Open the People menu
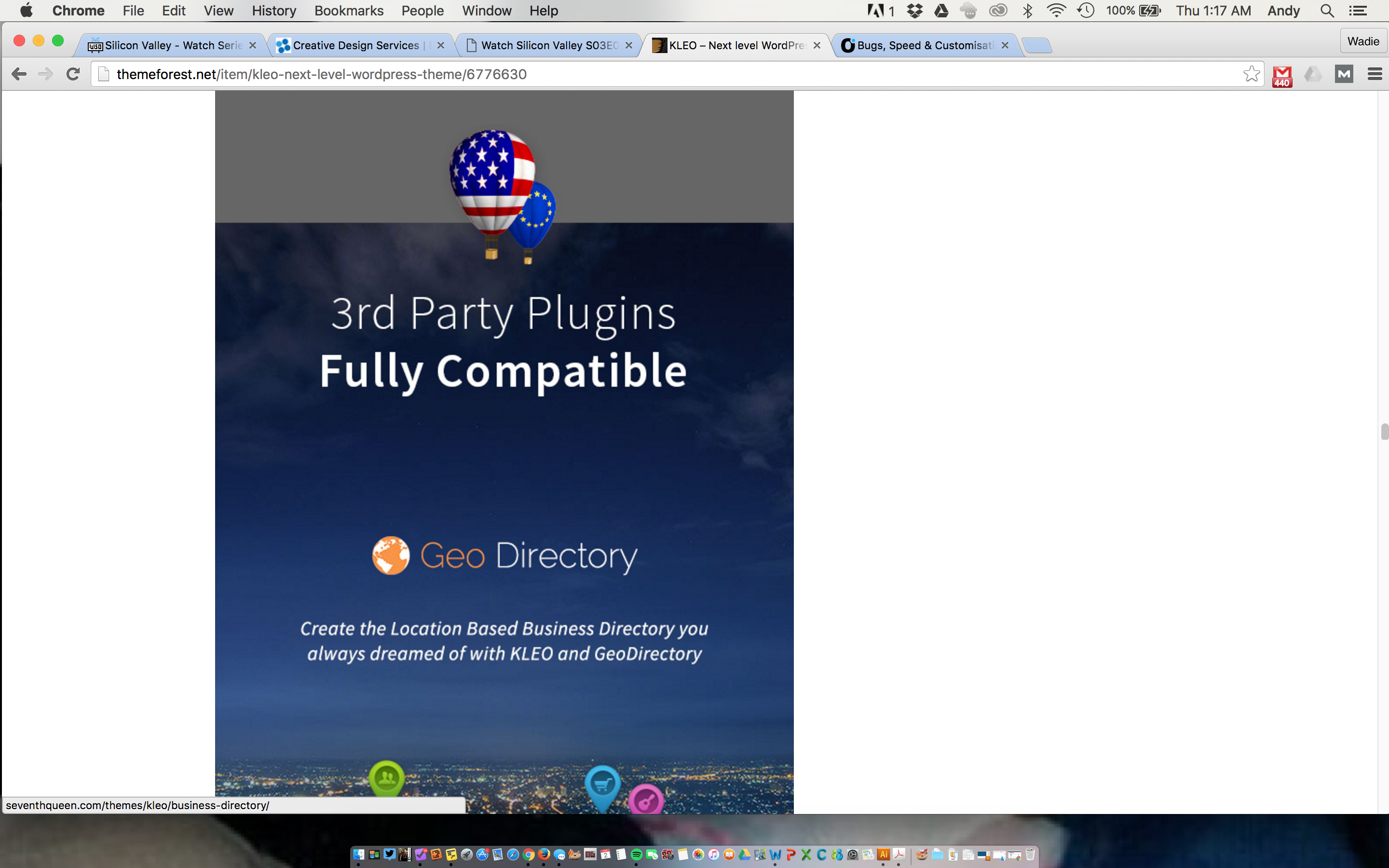 click(422, 10)
